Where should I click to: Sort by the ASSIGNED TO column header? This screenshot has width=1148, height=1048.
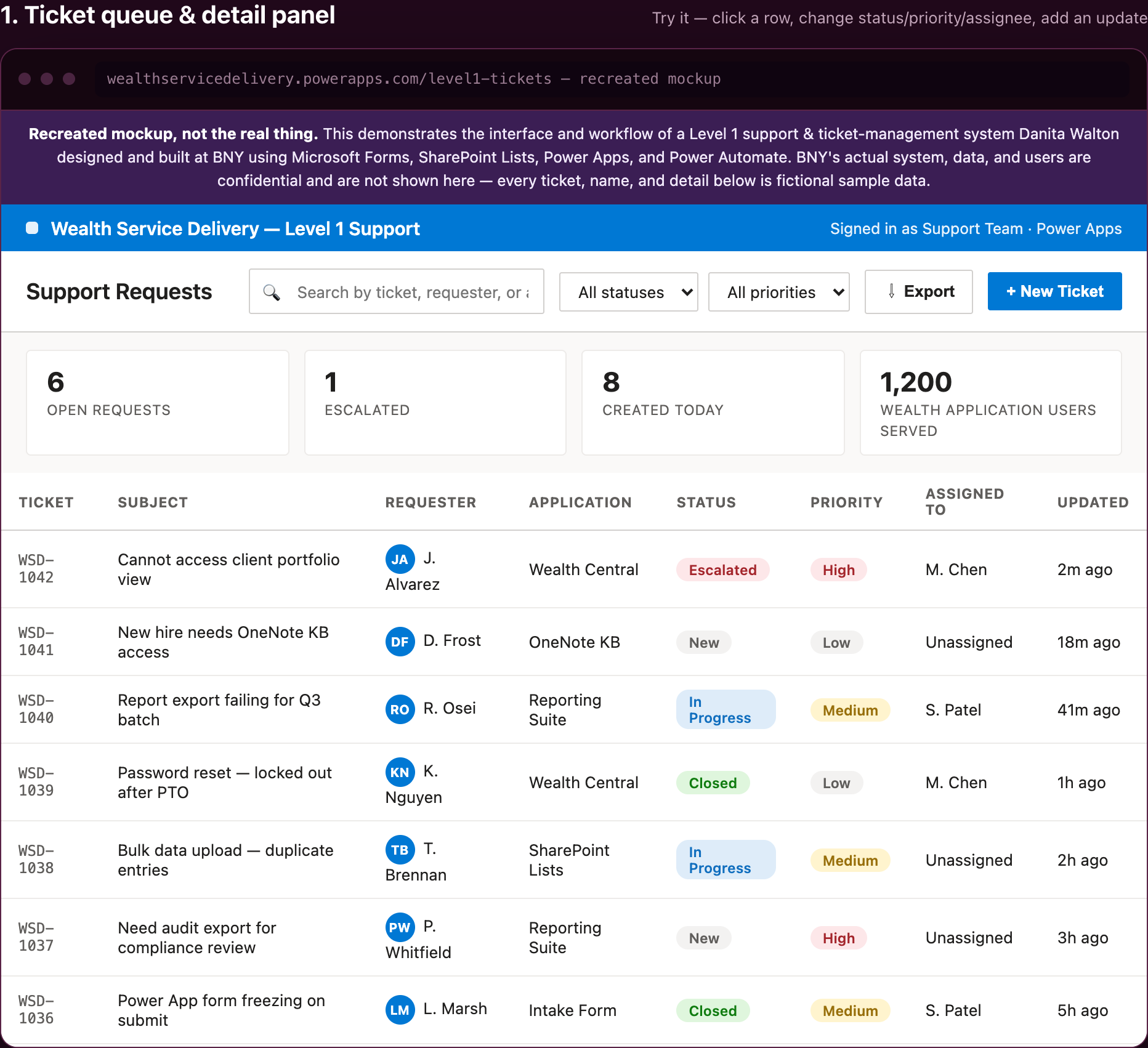(964, 502)
